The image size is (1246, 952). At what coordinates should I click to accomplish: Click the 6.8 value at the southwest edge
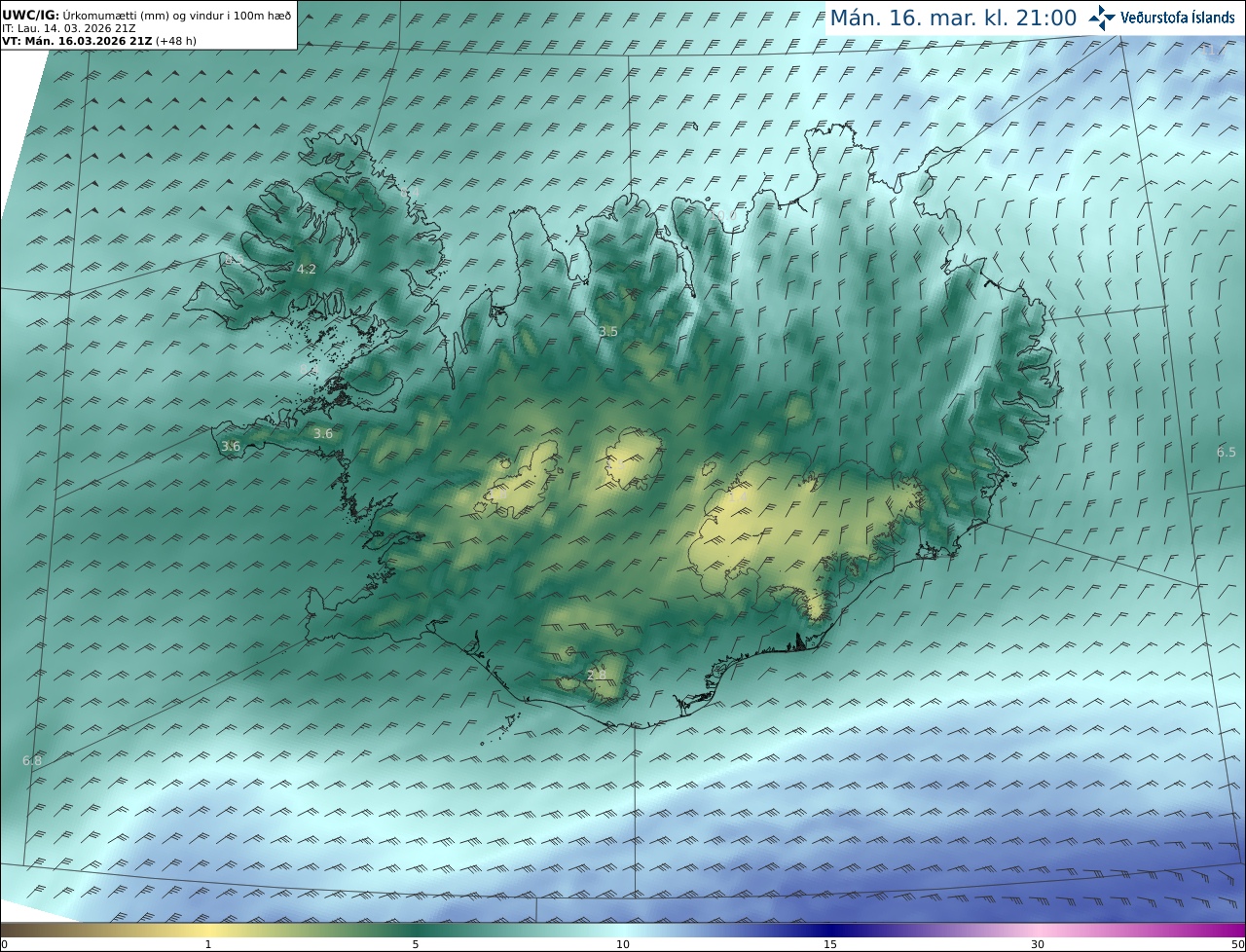click(x=31, y=760)
